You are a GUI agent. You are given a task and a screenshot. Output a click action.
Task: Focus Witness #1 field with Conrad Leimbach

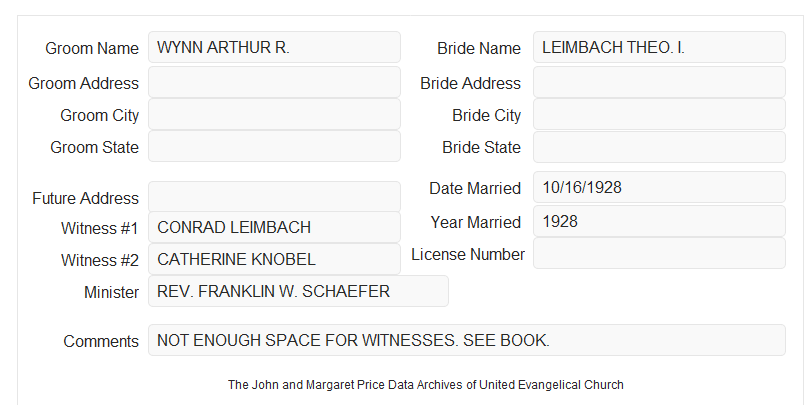pyautogui.click(x=274, y=227)
